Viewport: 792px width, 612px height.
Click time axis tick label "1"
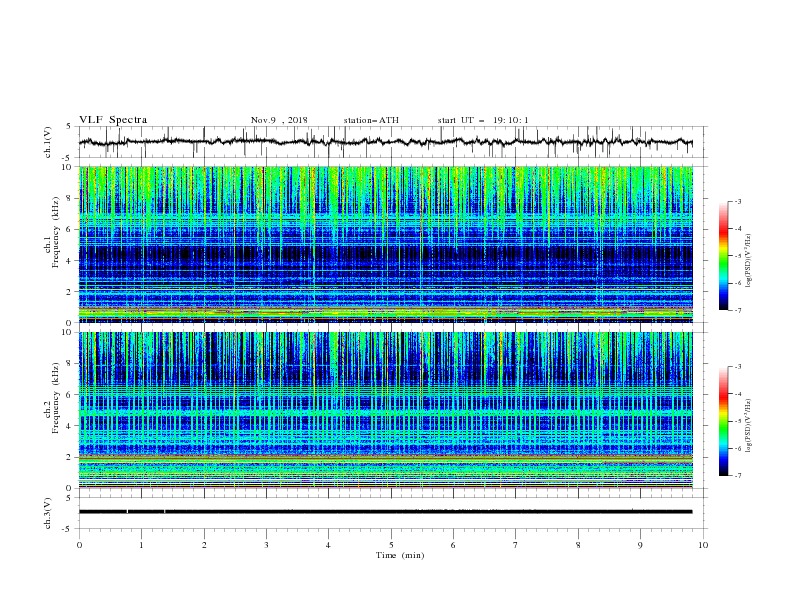pos(142,545)
